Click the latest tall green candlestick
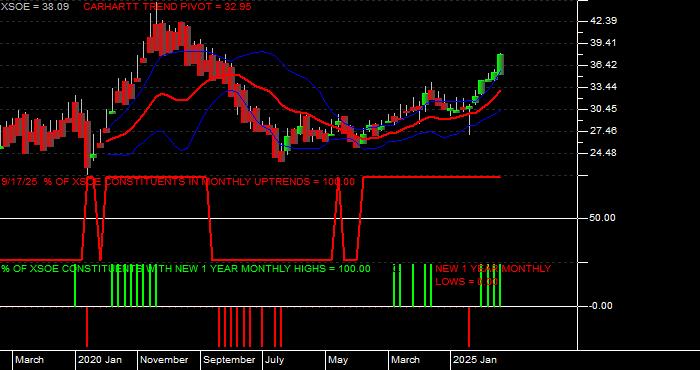The image size is (700, 370). click(x=500, y=64)
